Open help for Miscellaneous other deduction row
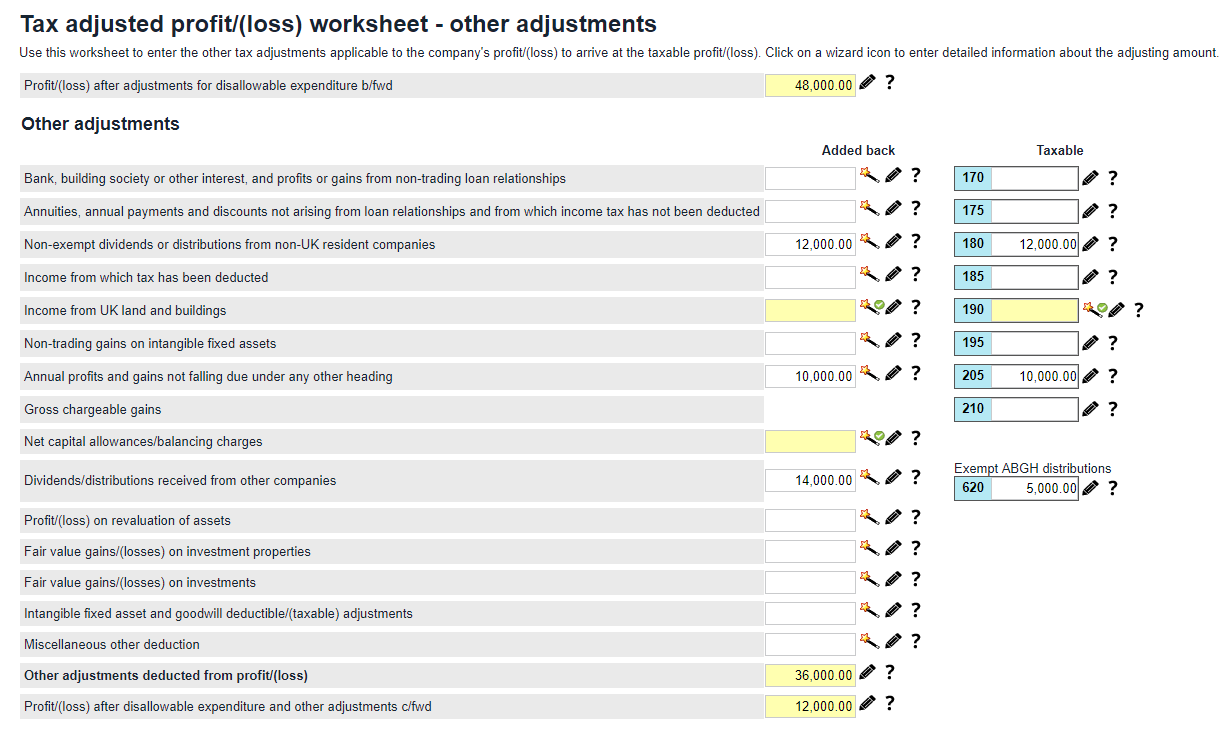 click(915, 641)
